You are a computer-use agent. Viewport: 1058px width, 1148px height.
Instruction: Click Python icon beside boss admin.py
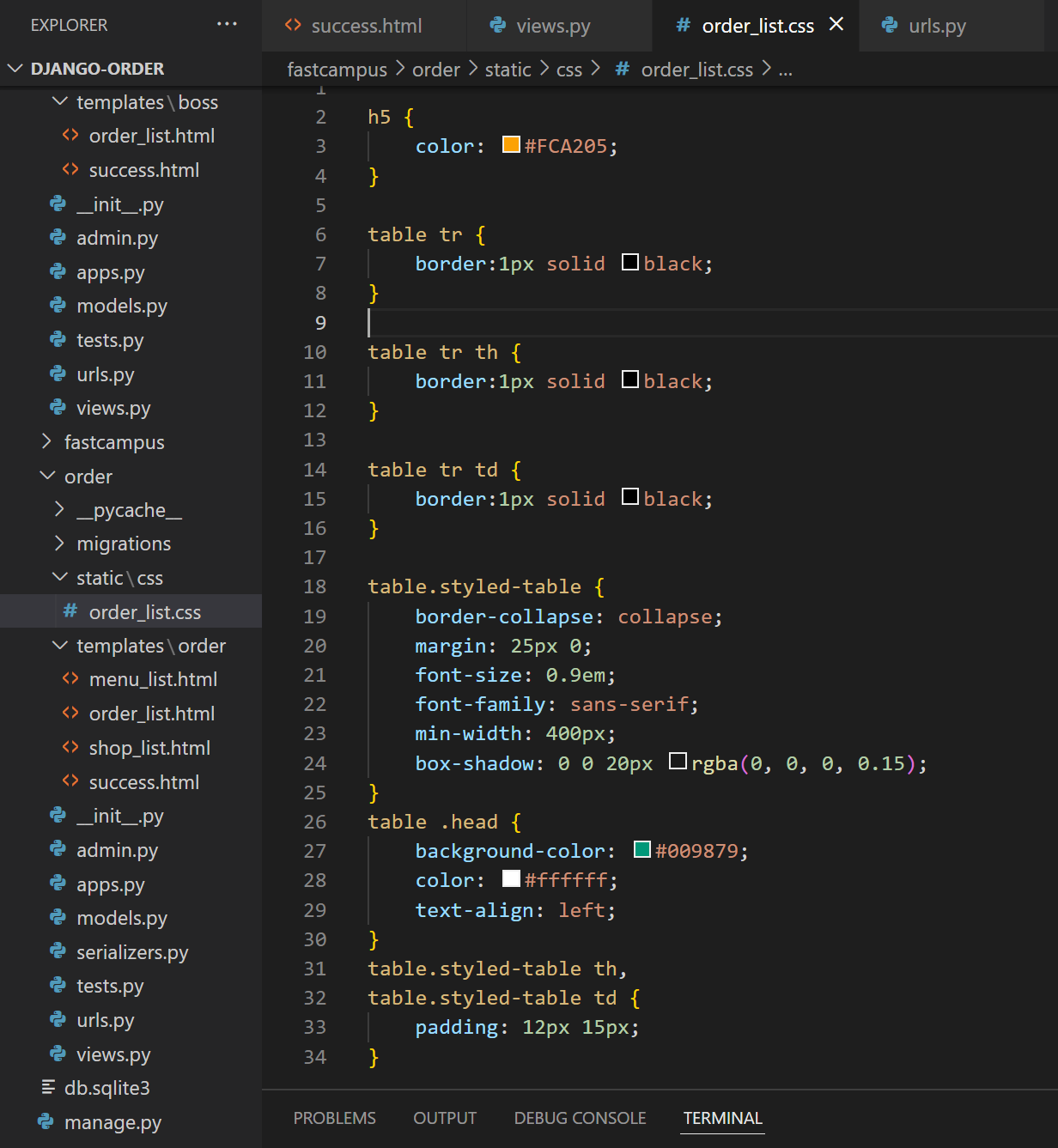[x=58, y=237]
